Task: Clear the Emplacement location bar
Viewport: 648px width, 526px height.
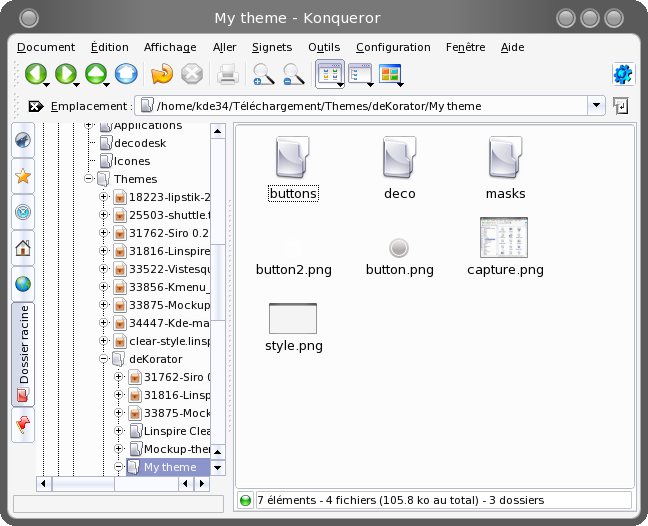Action: click(36, 107)
